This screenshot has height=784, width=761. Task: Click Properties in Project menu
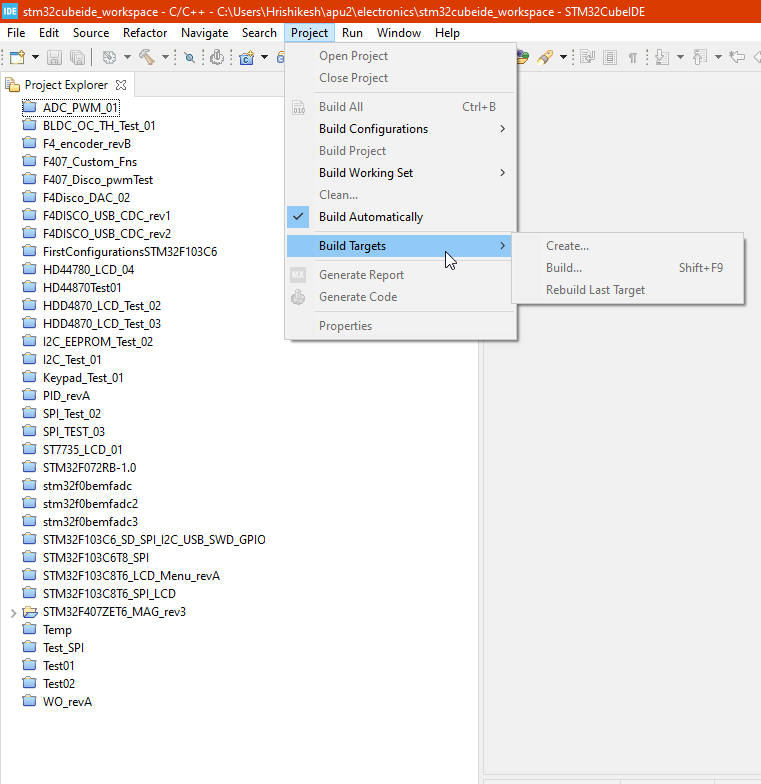point(401,326)
